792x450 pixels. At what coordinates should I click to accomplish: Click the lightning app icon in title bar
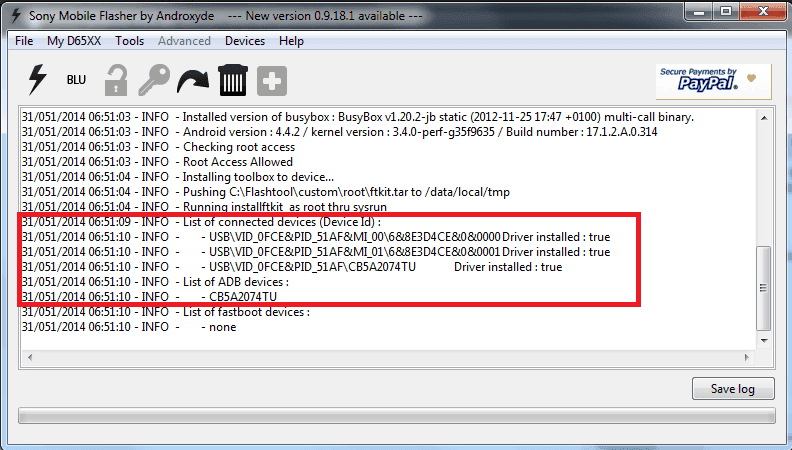click(15, 16)
